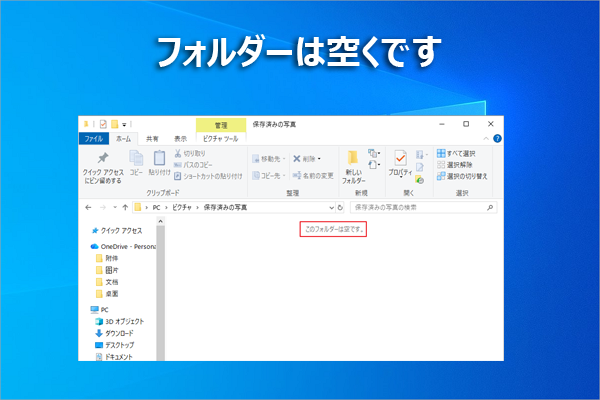This screenshot has height=400, width=600.
Task: Open the recent locations dropdown arrow
Action: 115,207
